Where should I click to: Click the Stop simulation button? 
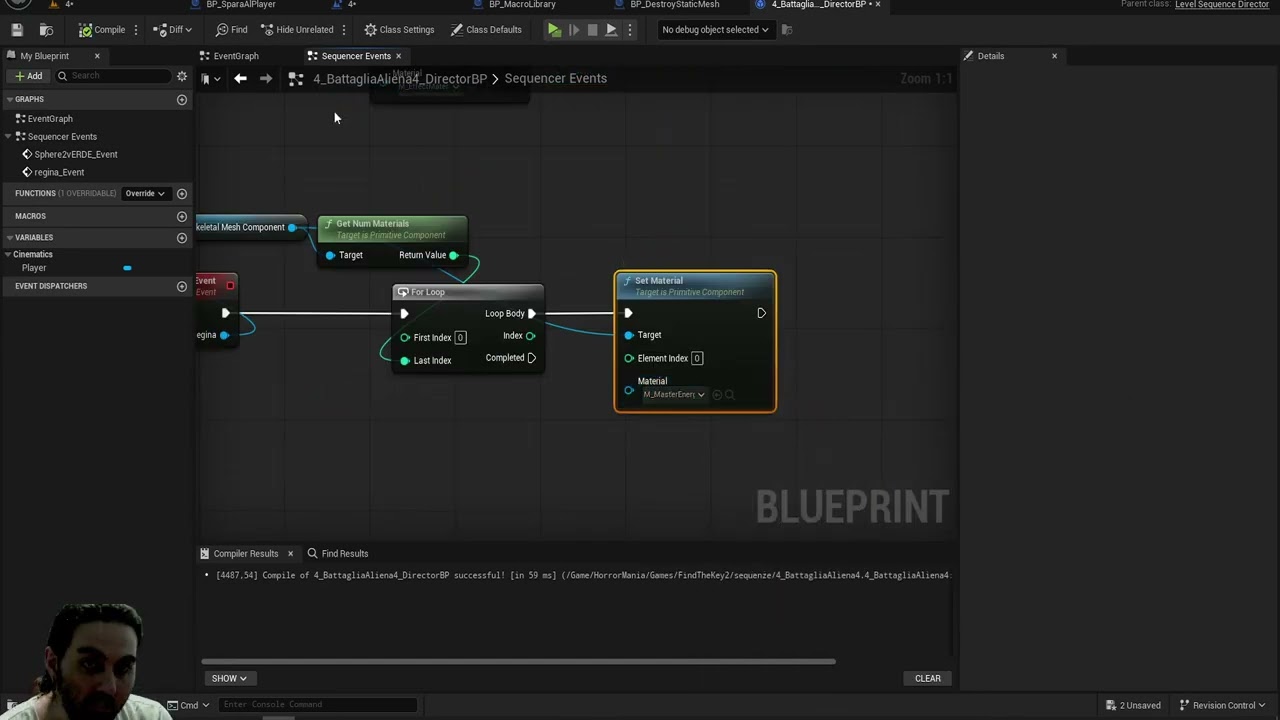pos(592,30)
